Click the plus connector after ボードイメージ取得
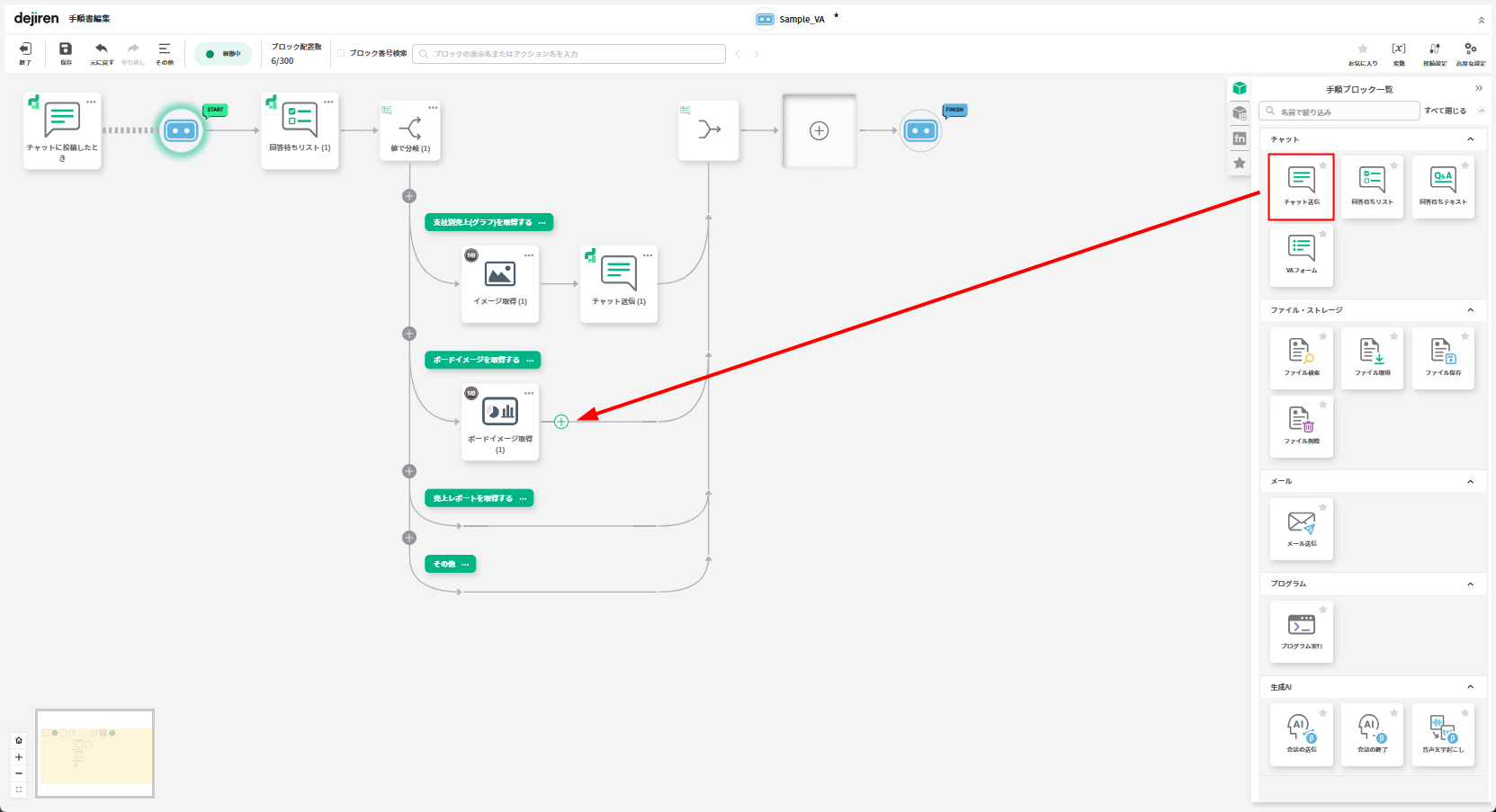 (x=561, y=422)
